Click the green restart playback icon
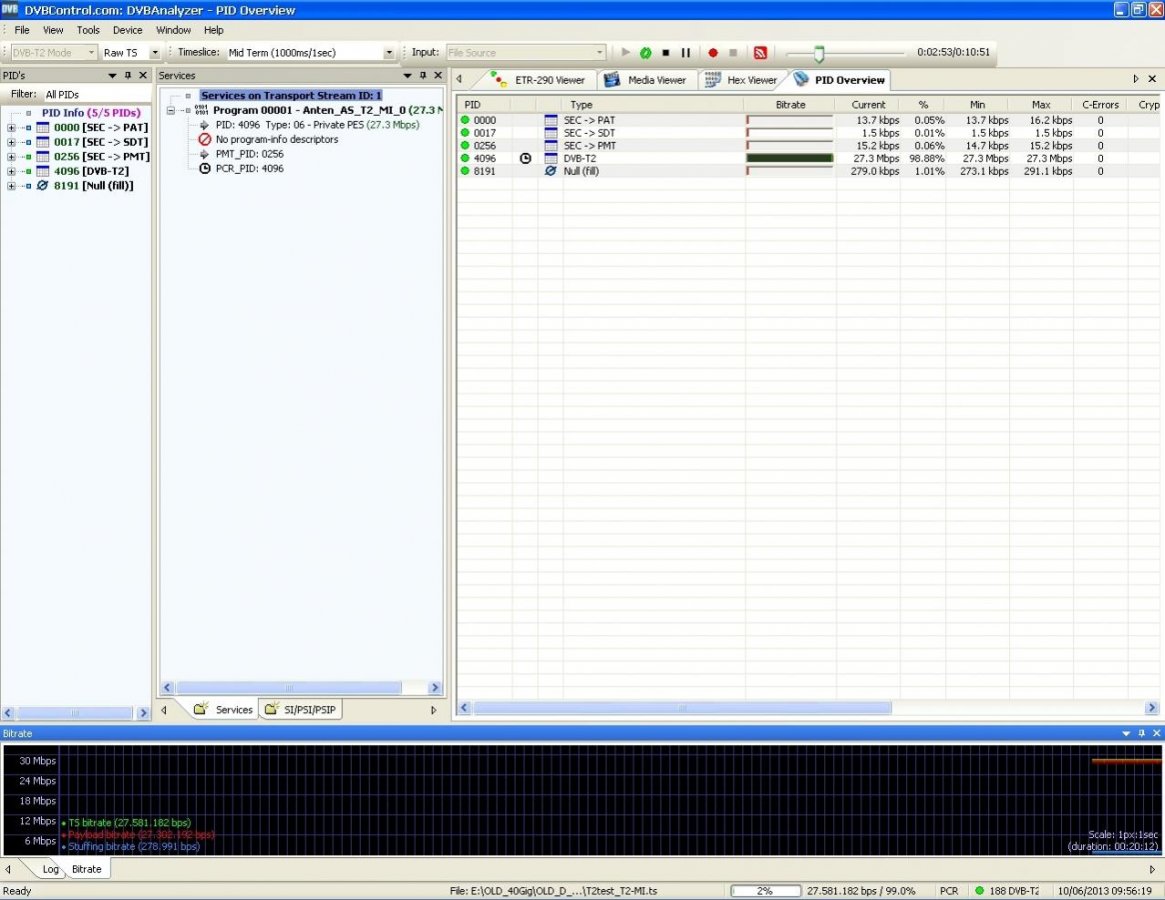The width and height of the screenshot is (1165, 900). tap(646, 53)
